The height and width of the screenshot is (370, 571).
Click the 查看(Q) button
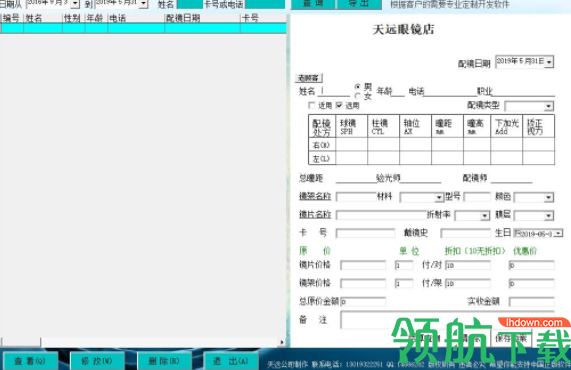tap(30, 361)
